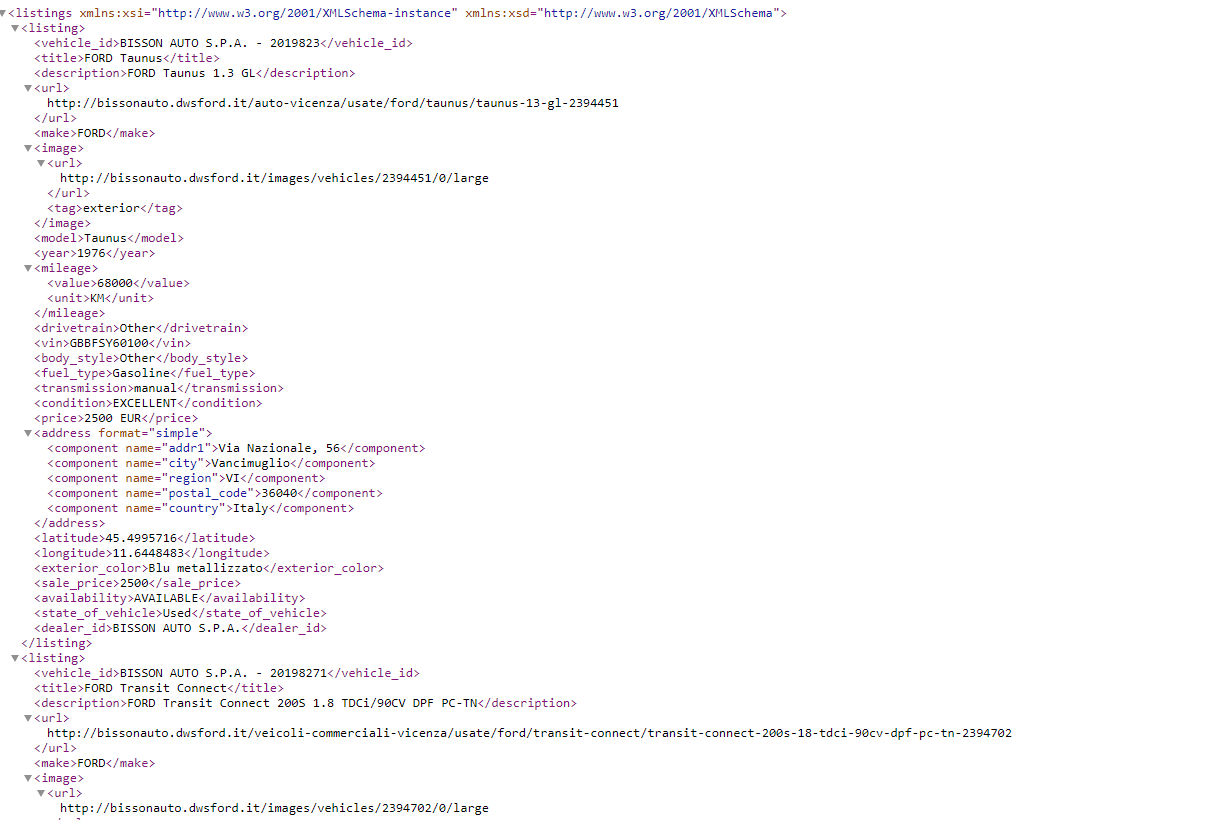The height and width of the screenshot is (820, 1209).
Task: Click the price line '2500 EUR'
Action: 116,418
